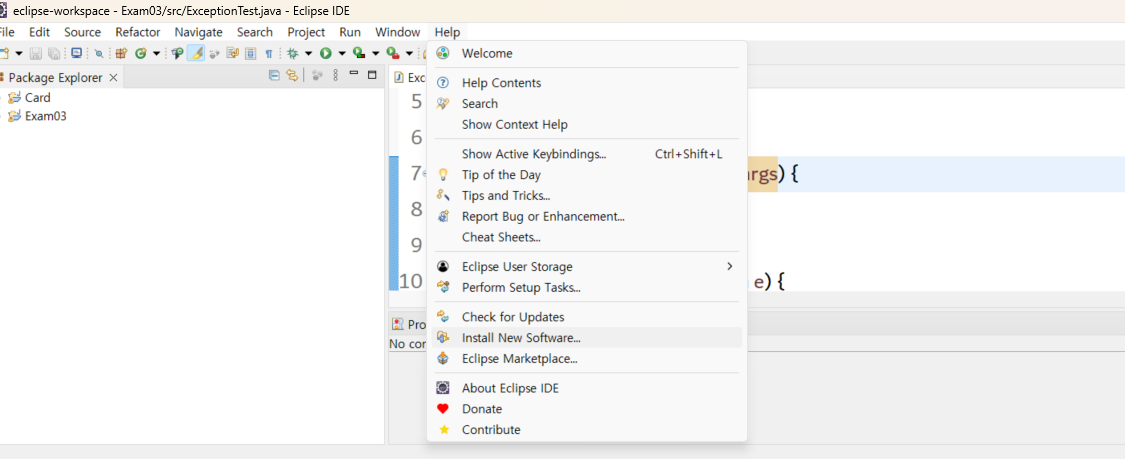
Task: Close the Help menu via Help header
Action: click(447, 32)
